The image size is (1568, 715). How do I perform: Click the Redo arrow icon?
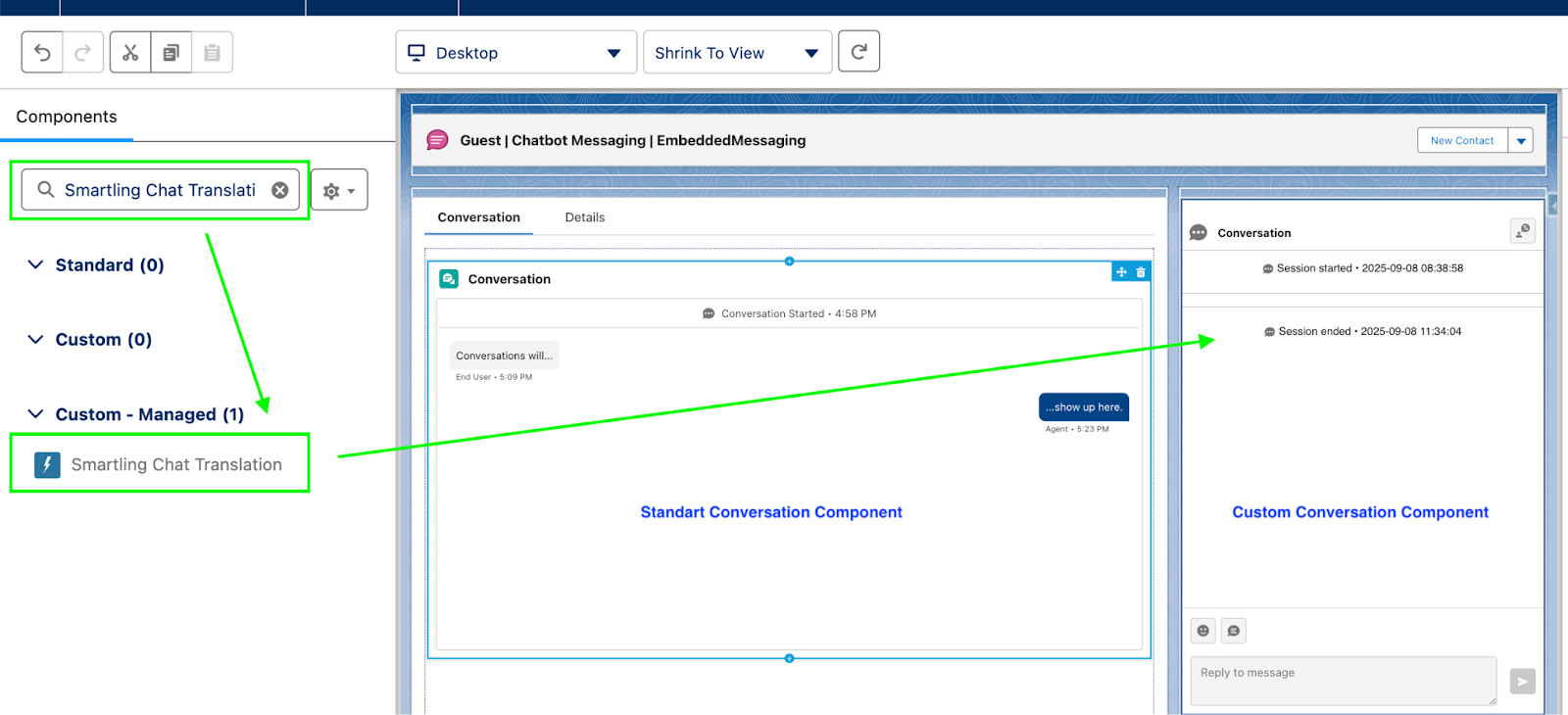tap(83, 53)
